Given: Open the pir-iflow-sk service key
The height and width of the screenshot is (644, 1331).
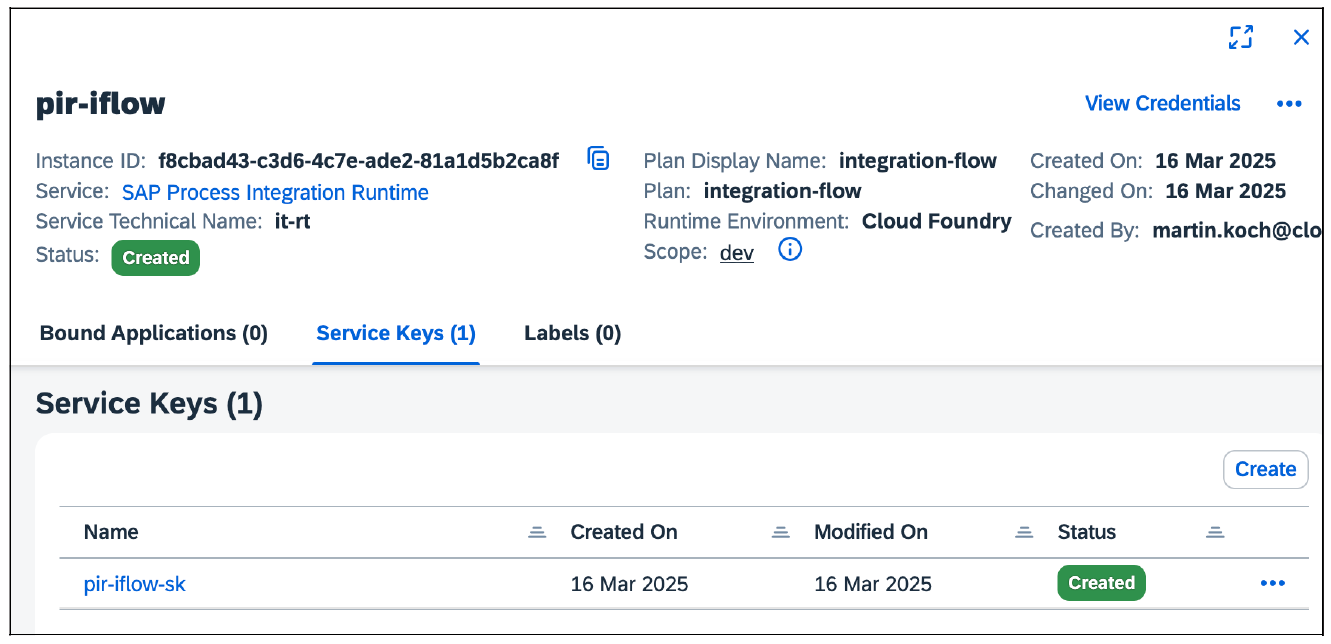Looking at the screenshot, I should point(135,584).
